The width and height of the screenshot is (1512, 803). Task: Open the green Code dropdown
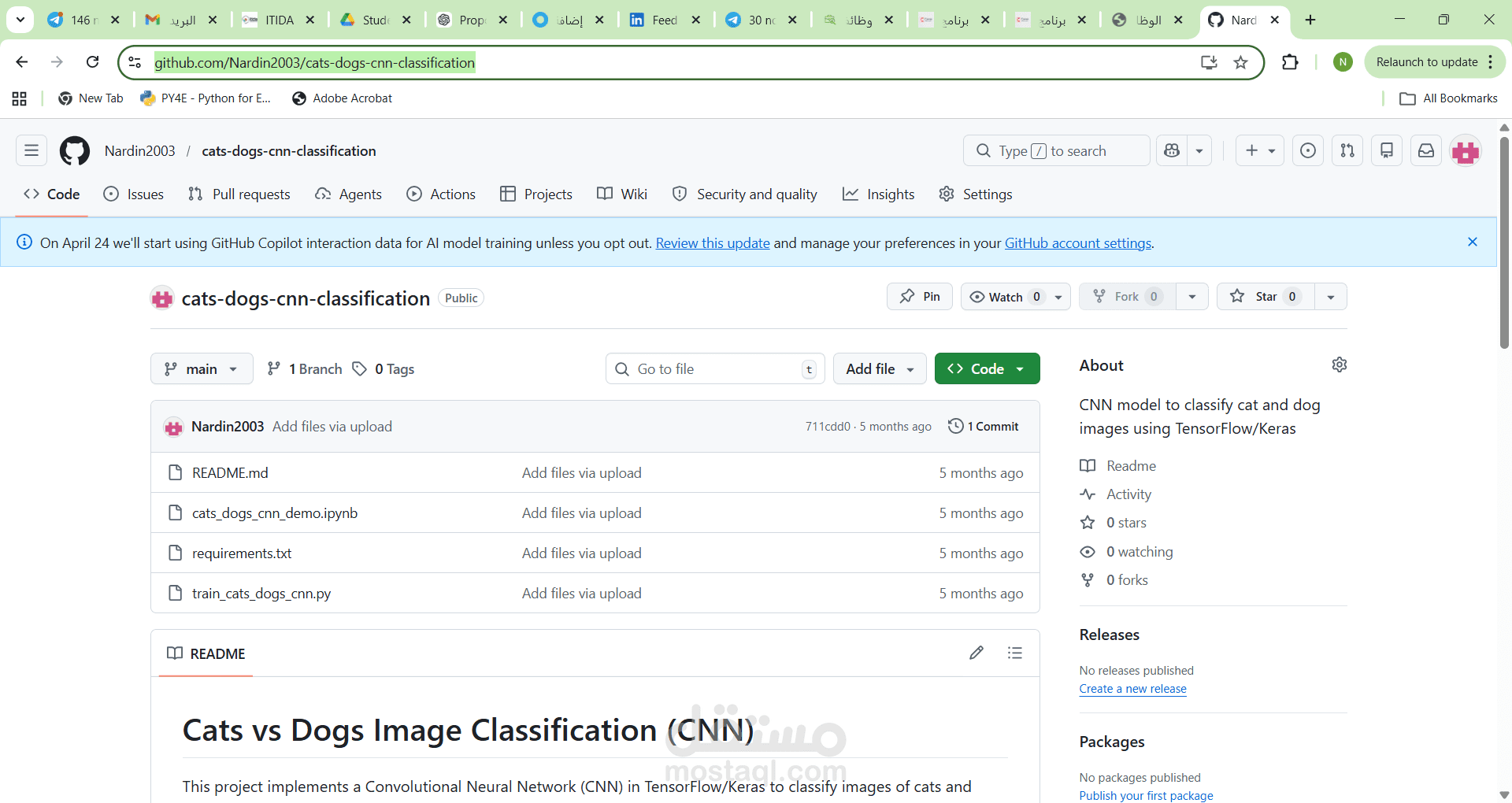[x=987, y=368]
